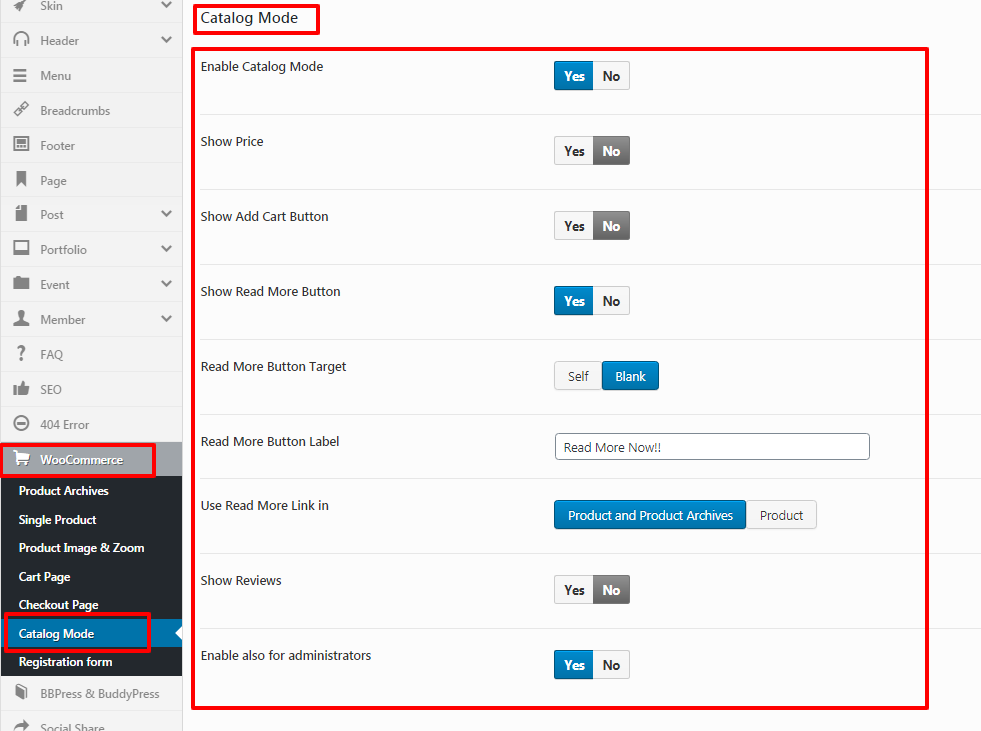Enable catalog mode for administrators with Yes
Viewport: 981px width, 731px height.
click(x=573, y=665)
